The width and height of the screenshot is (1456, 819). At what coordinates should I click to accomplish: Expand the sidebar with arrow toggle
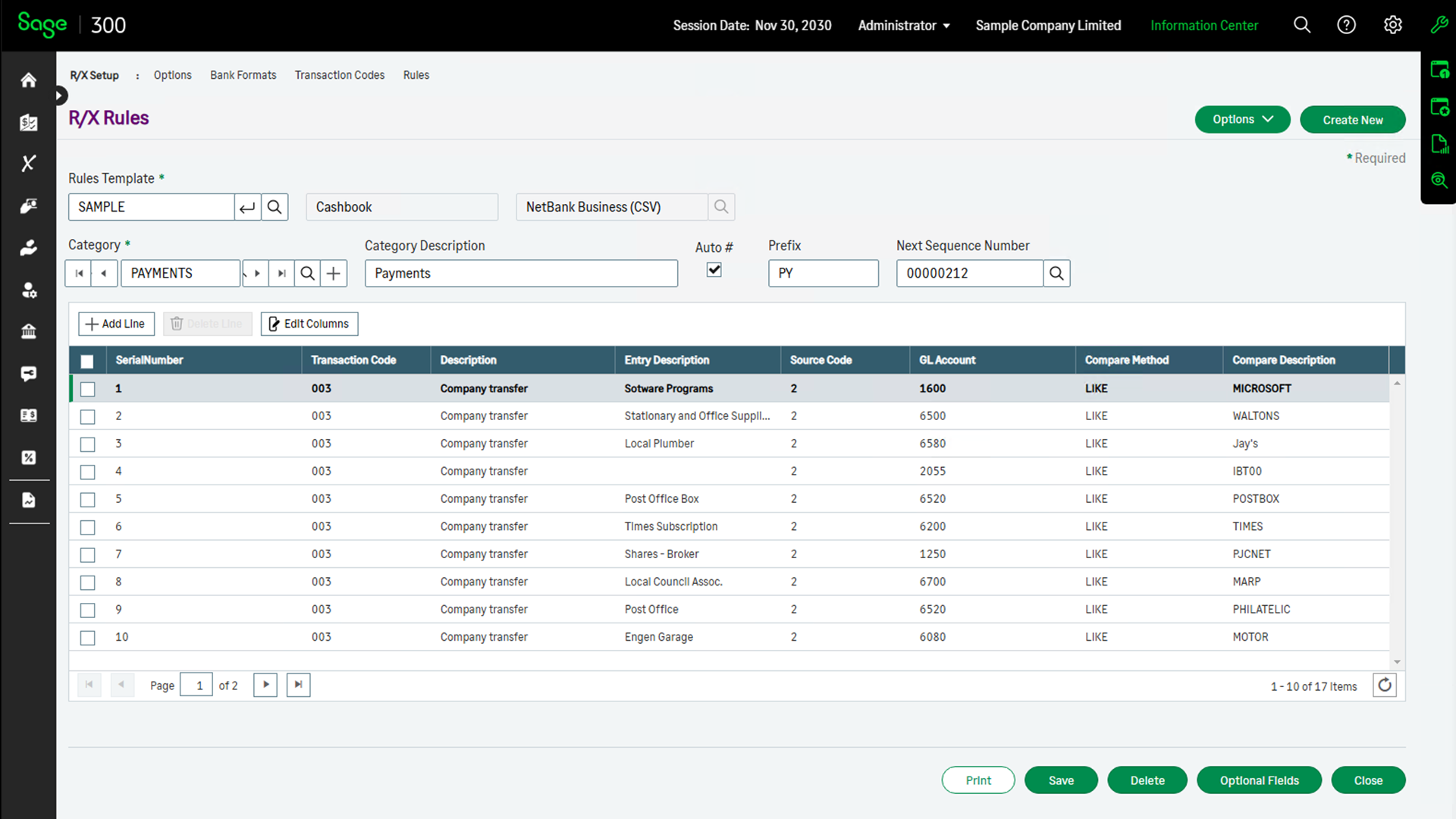coord(61,96)
